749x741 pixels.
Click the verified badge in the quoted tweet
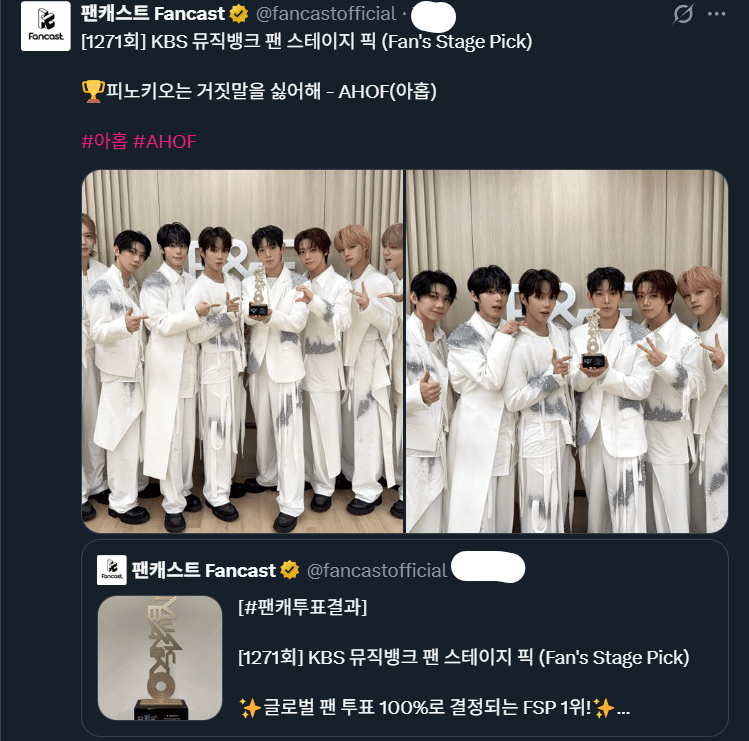coord(289,570)
